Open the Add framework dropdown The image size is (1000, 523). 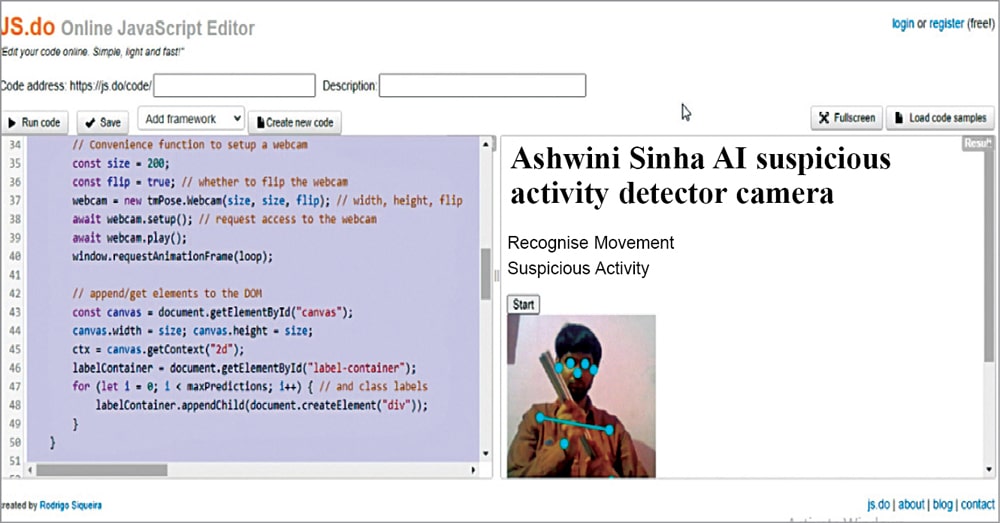click(191, 118)
